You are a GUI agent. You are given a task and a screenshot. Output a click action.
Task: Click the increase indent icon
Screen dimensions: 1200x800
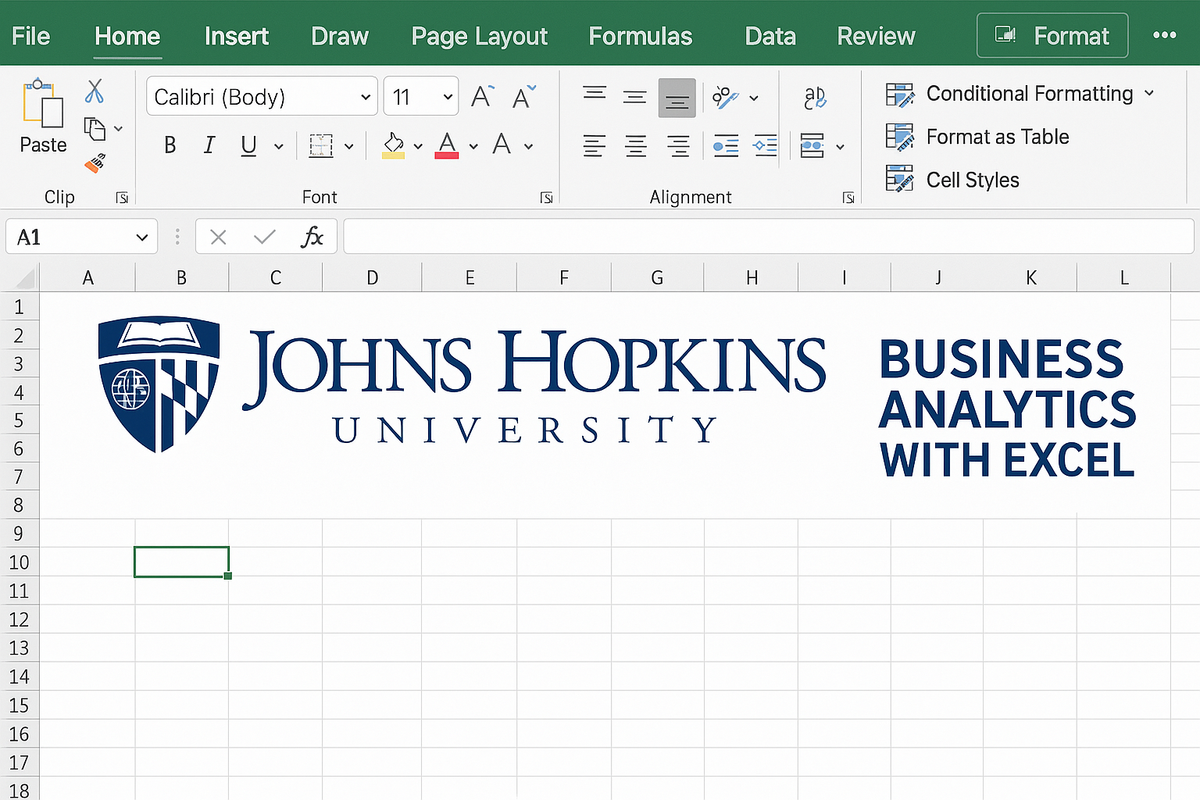[765, 146]
